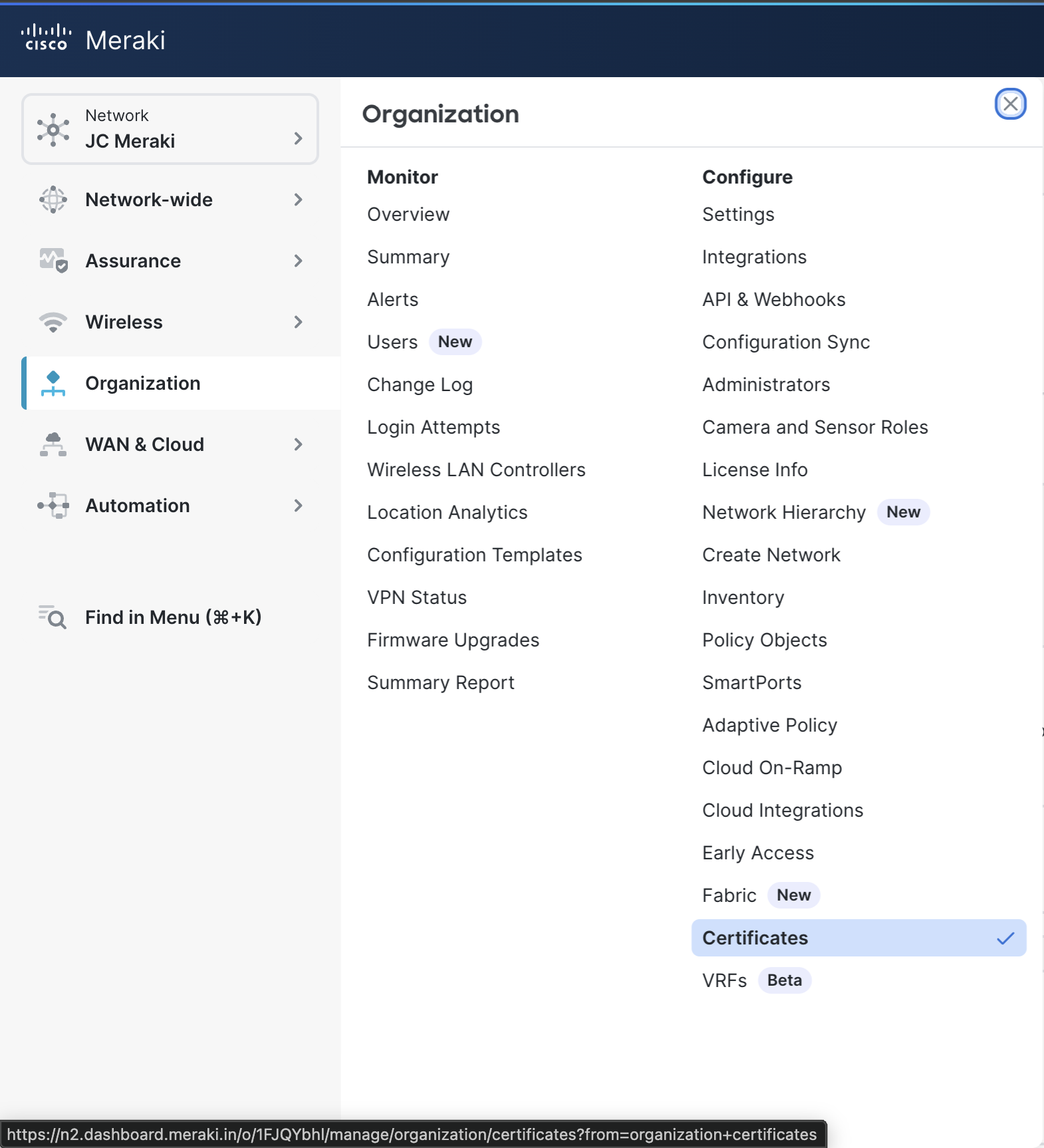Open the Summary Report page
The image size is (1044, 1148).
(x=441, y=682)
